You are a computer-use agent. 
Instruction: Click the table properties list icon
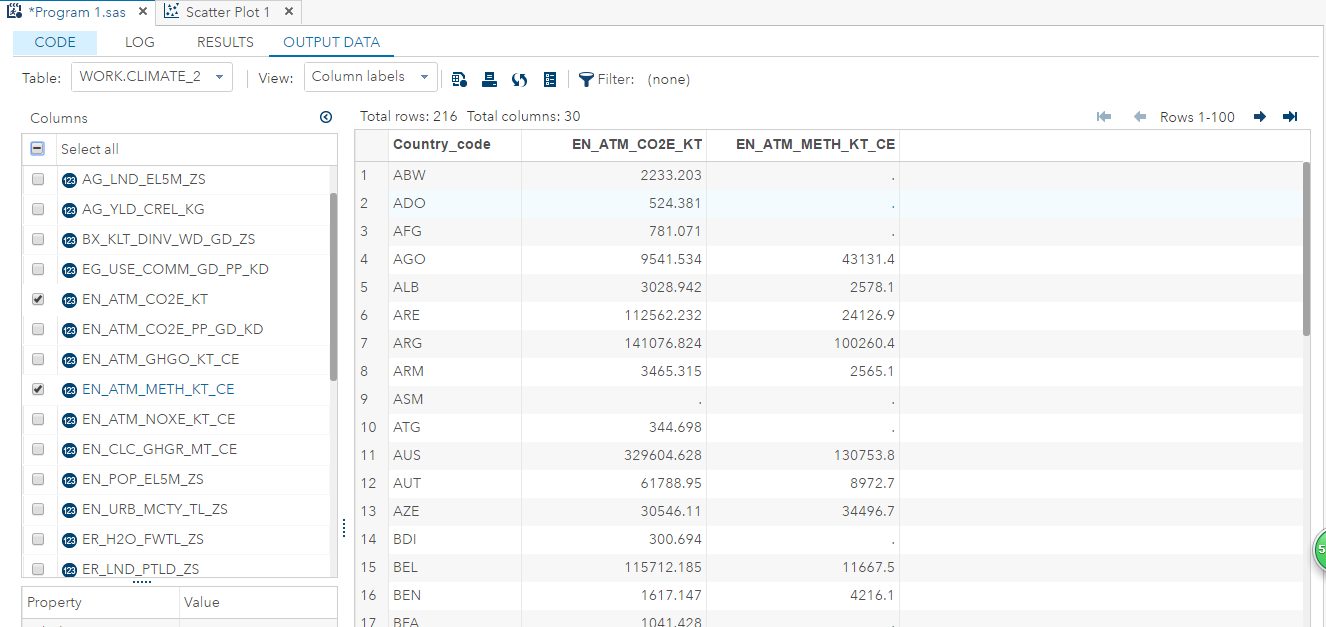549,79
